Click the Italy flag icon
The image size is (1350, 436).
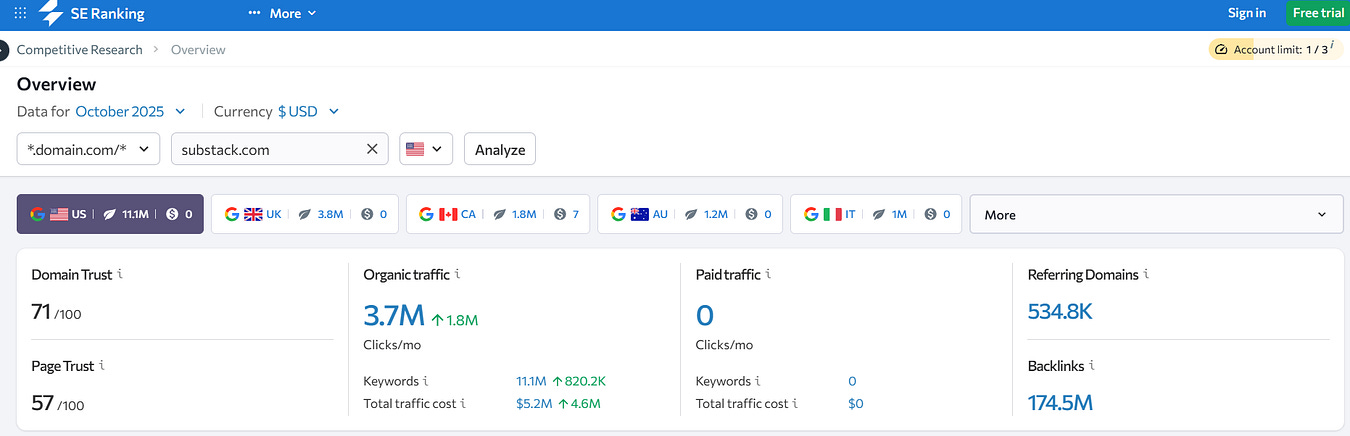point(832,214)
